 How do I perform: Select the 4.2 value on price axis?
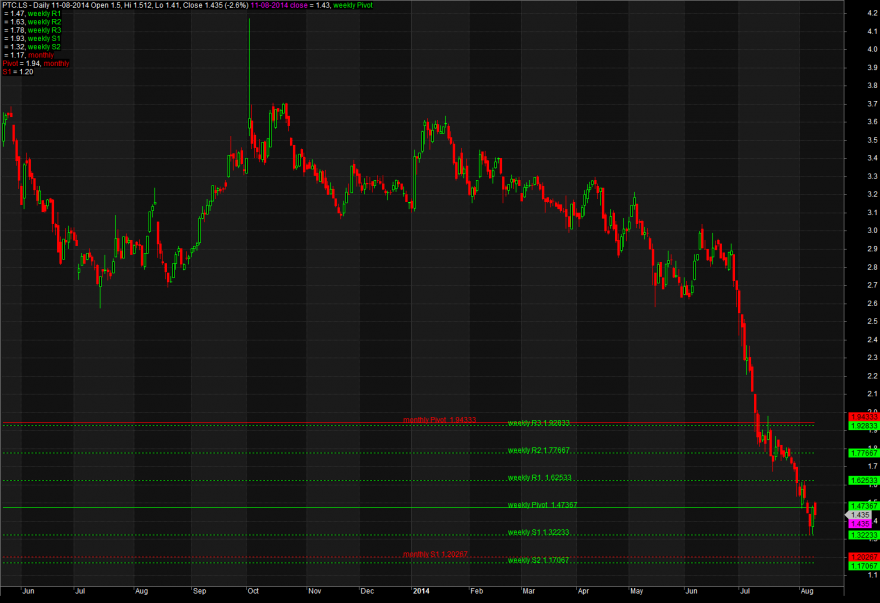tap(873, 13)
